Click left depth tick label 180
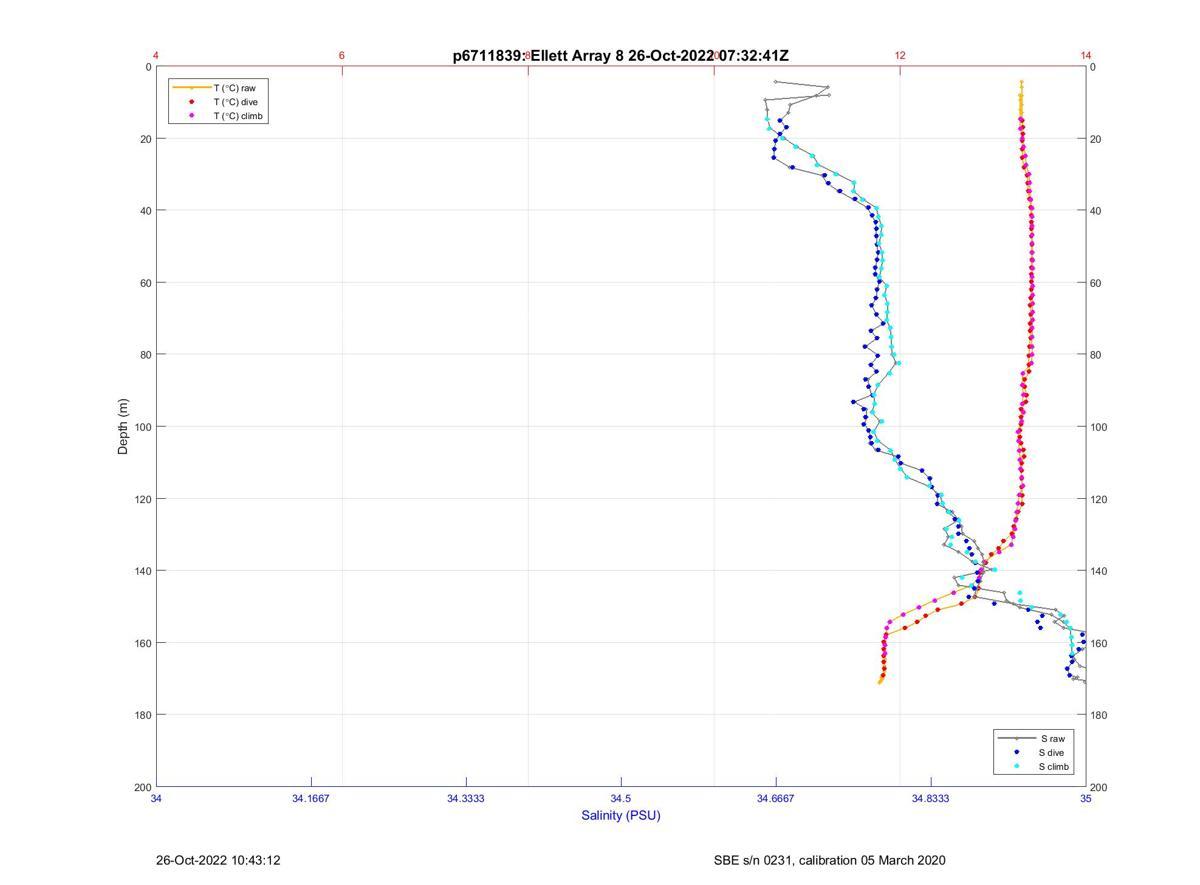Screen dimensions: 1200x885 (x=143, y=715)
